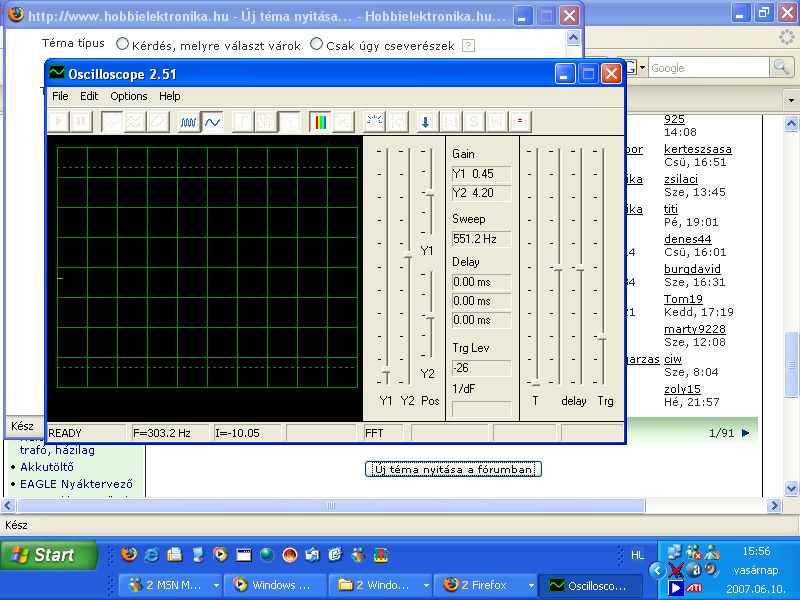
Task: Switch to Oscilloscope taskbar button
Action: (x=590, y=585)
